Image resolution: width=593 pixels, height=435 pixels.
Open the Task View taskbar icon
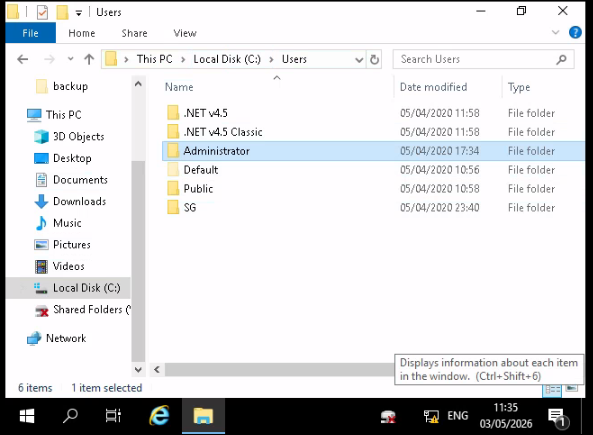(113, 416)
